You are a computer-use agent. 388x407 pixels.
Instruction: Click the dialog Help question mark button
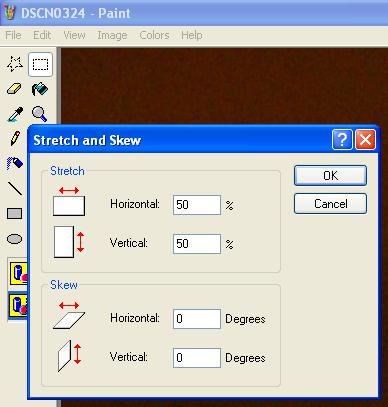(x=342, y=139)
